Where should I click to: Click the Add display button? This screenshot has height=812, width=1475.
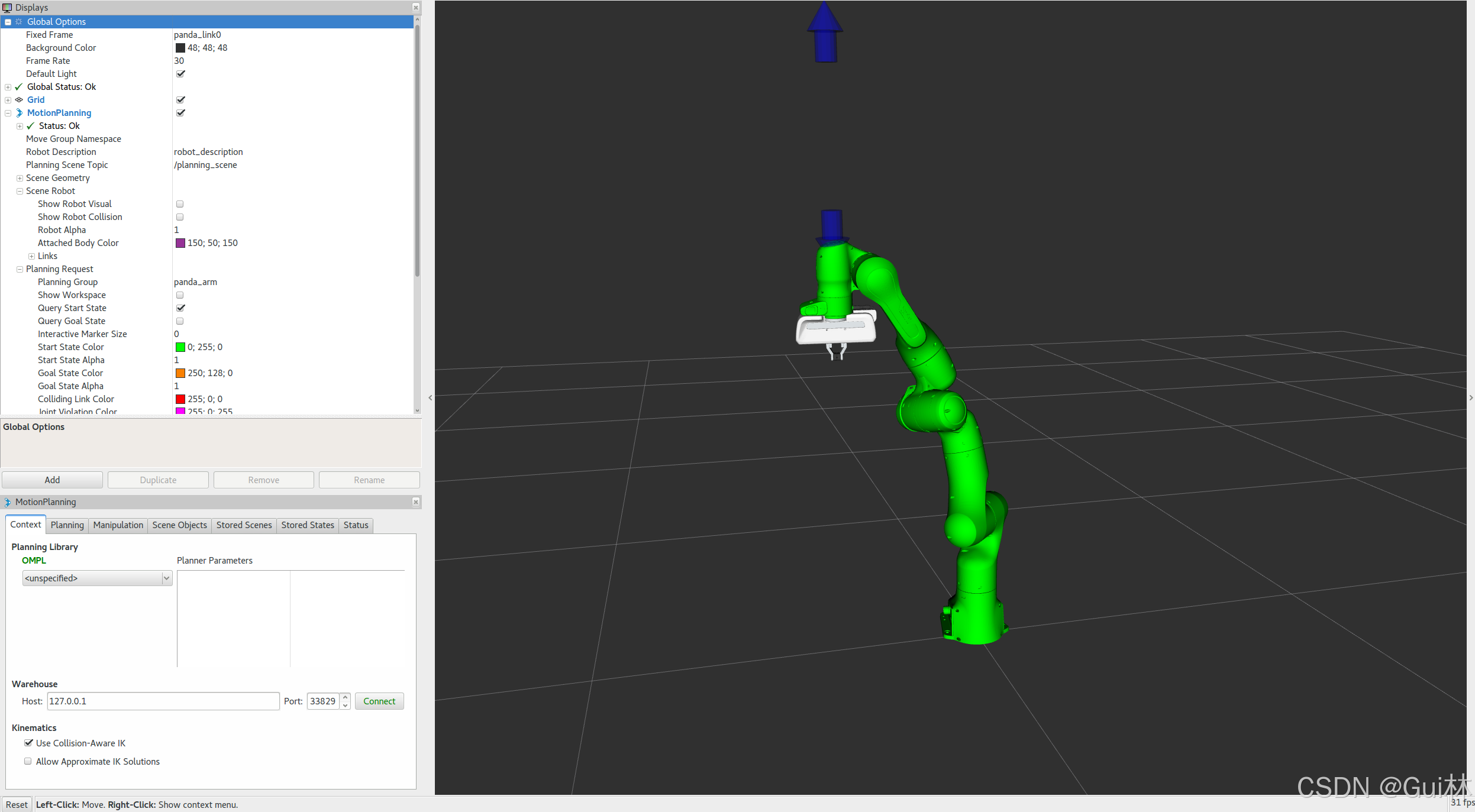coord(52,480)
